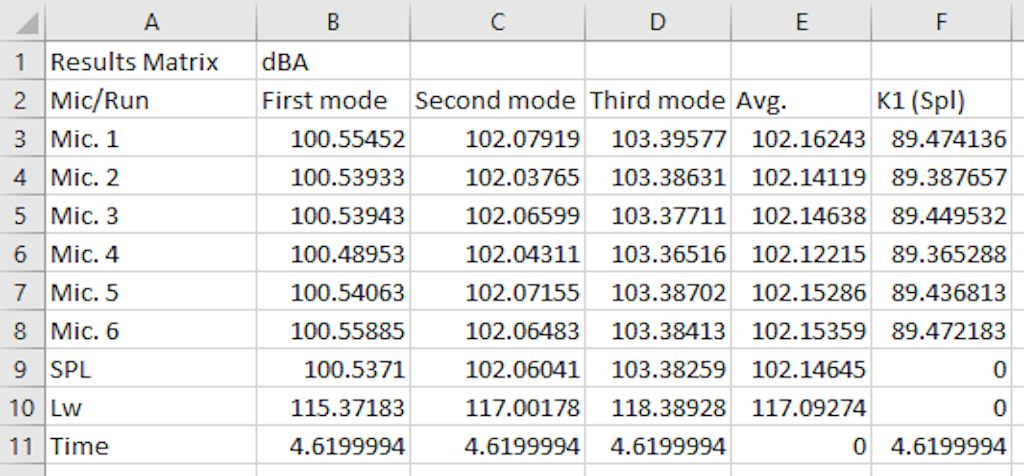1024x476 pixels.
Task: Click cell with value 100.55452
Action: 333,139
